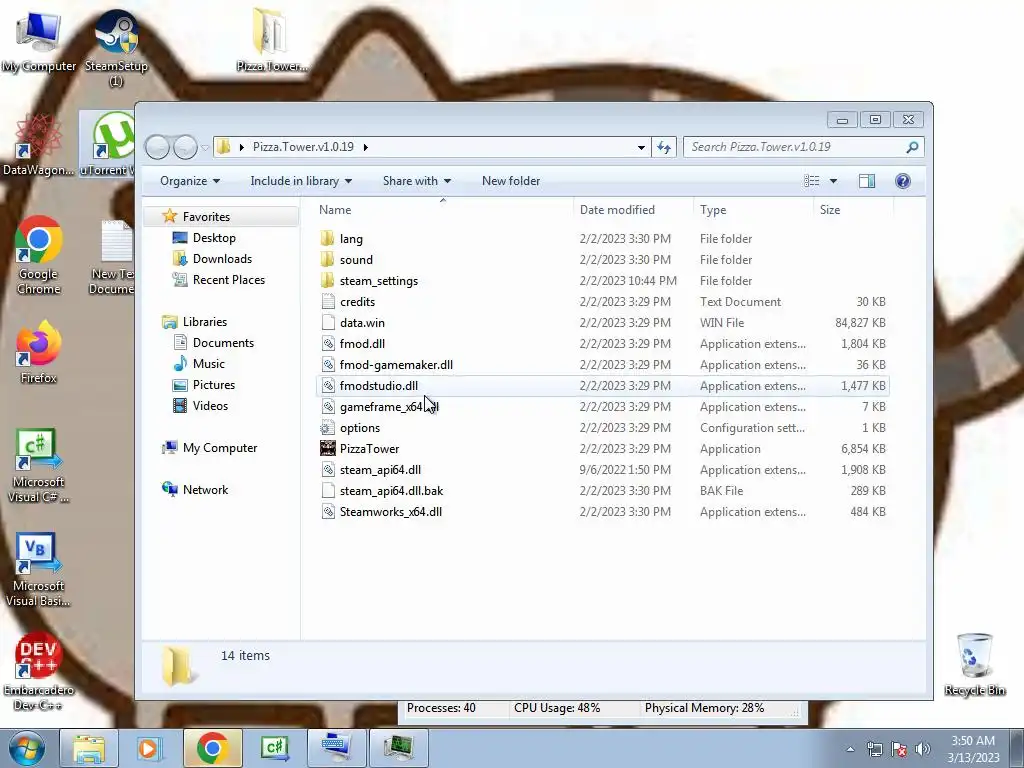Expand the address bar history dropdown
Screen dimensions: 1024x768
(x=641, y=147)
